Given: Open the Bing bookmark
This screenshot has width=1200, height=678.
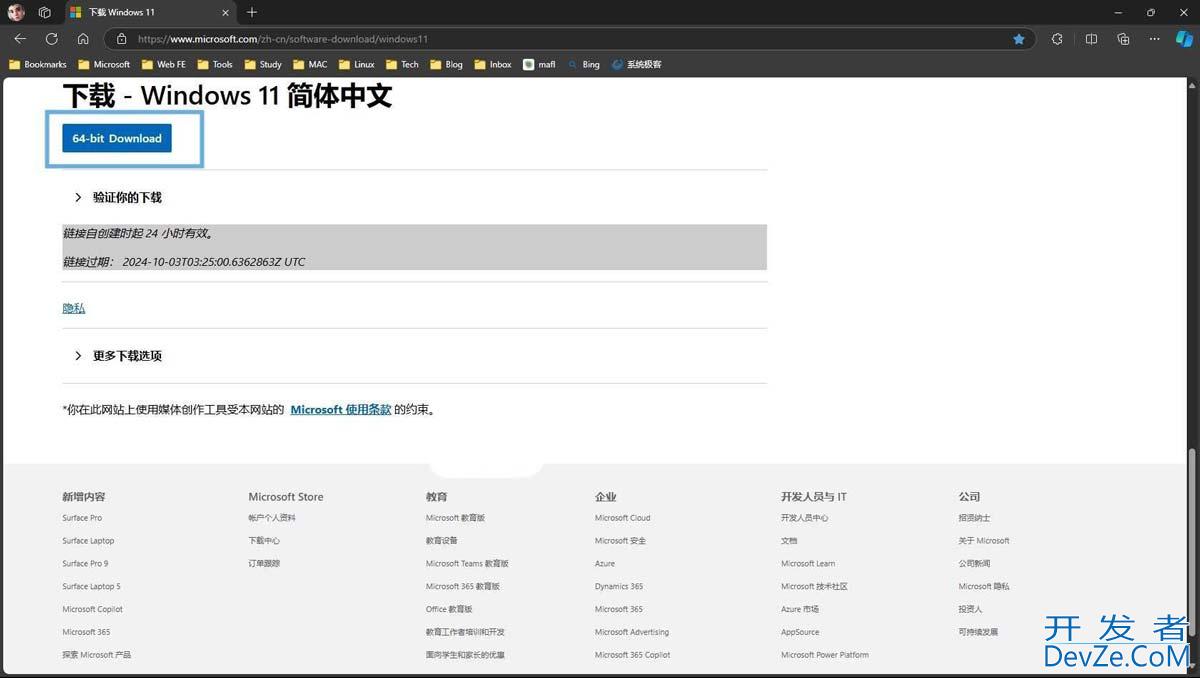Looking at the screenshot, I should [x=584, y=64].
